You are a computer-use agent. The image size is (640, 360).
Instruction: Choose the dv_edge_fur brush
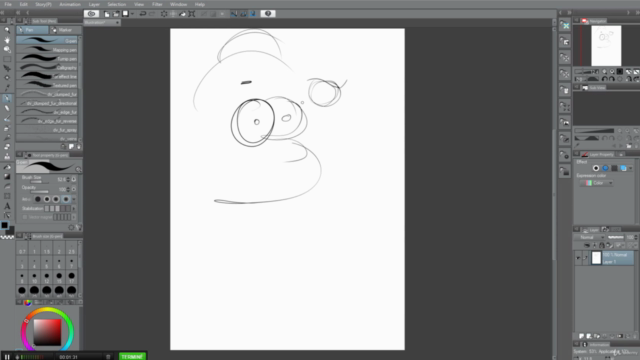pos(47,112)
